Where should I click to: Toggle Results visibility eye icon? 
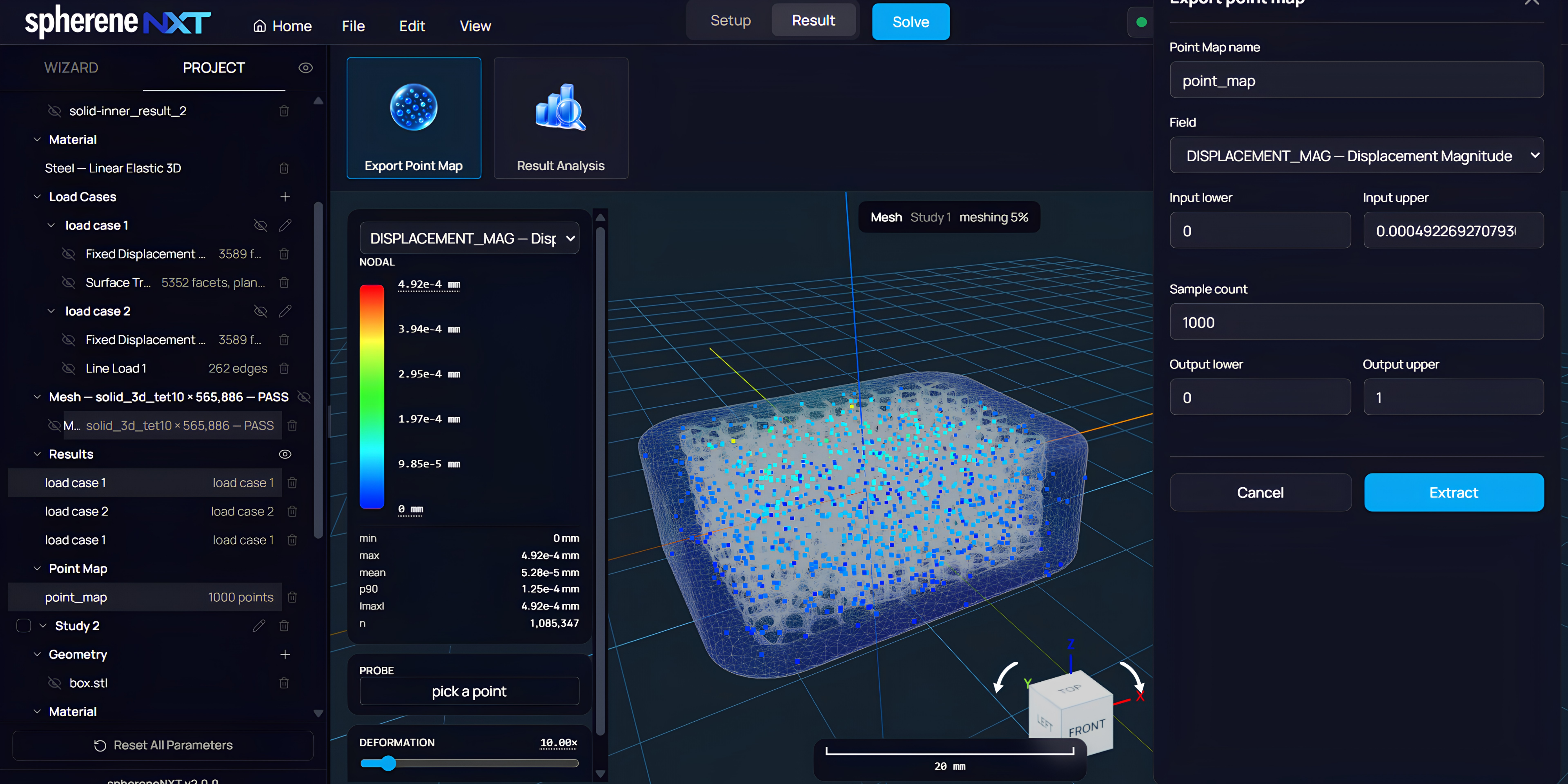click(285, 454)
